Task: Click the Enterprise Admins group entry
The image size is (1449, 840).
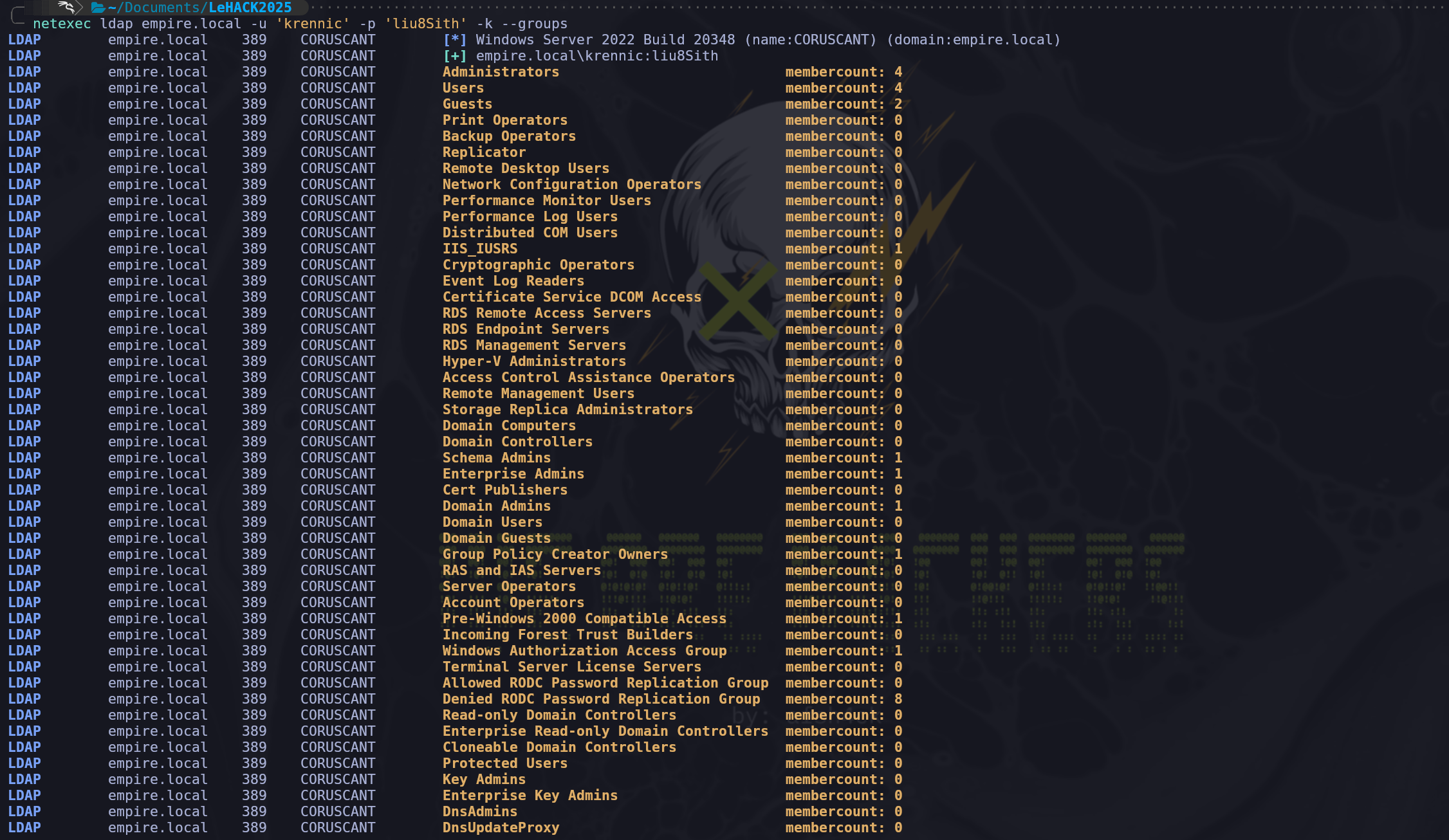Action: pos(513,474)
